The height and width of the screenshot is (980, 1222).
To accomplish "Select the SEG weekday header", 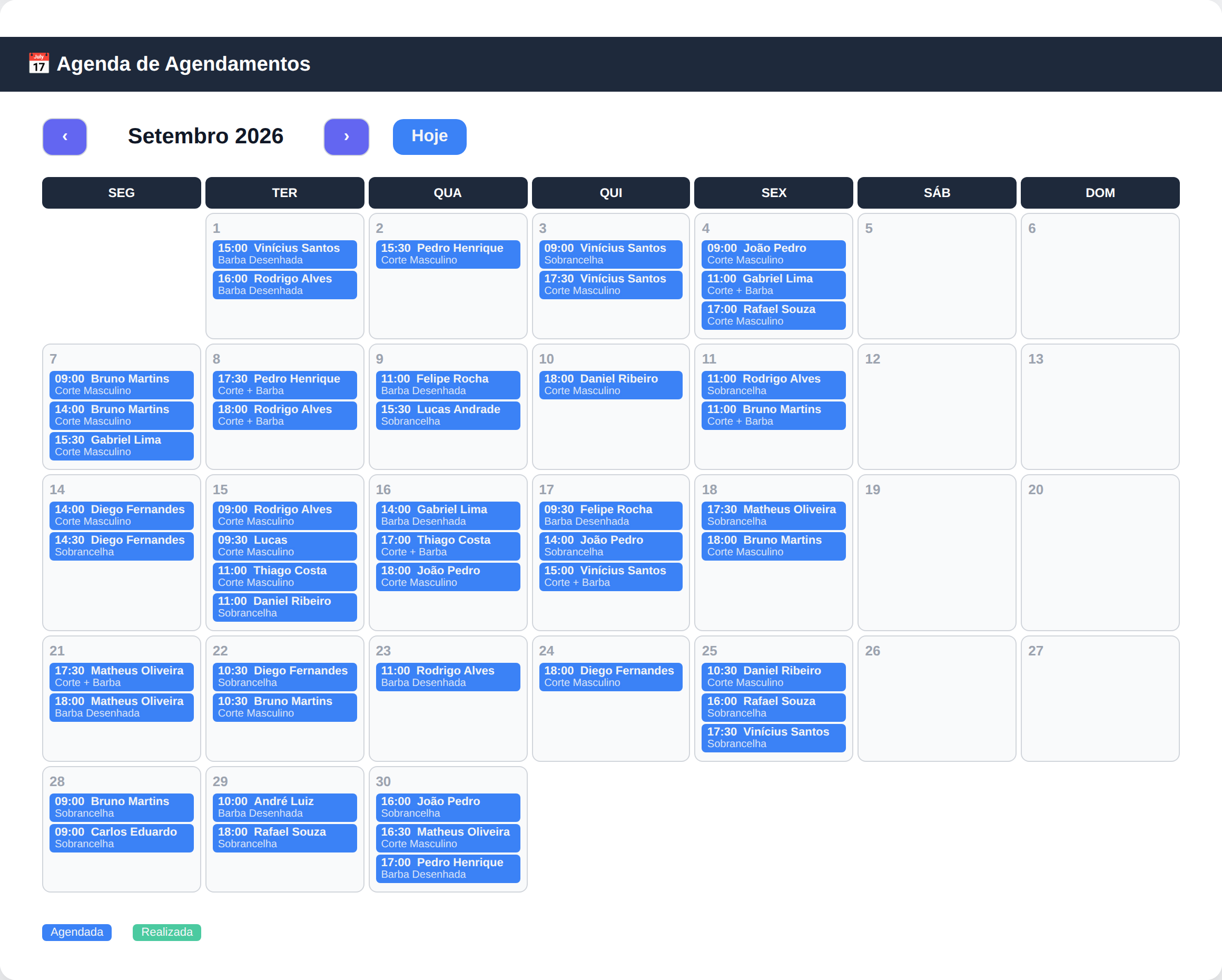I will pos(121,193).
